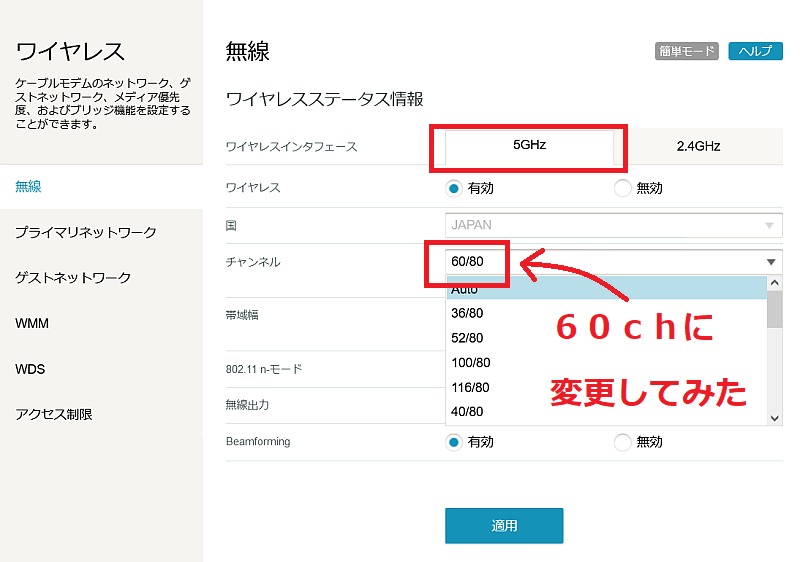Choose channel 40/80 in the list

[x=607, y=412]
